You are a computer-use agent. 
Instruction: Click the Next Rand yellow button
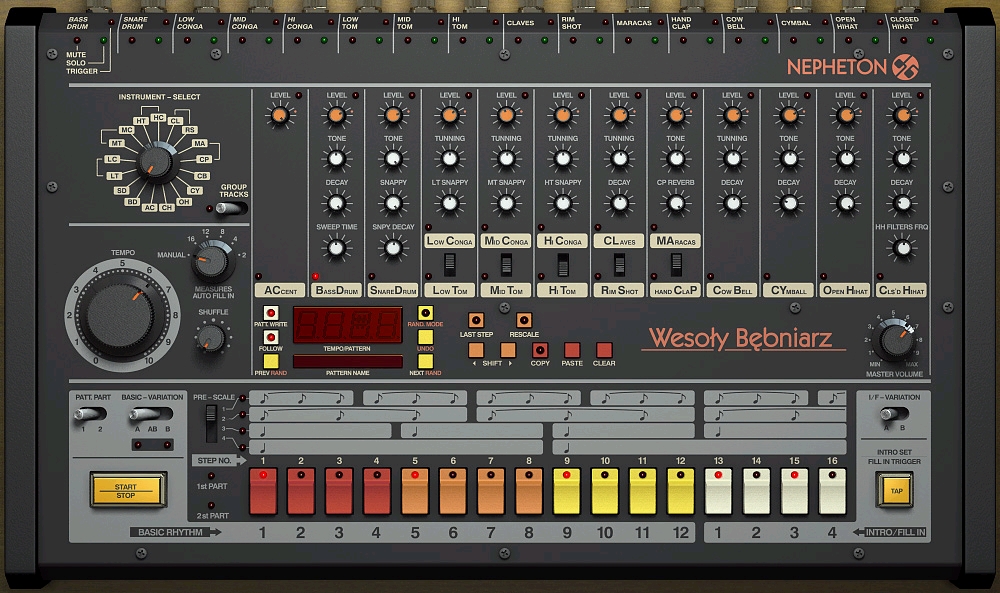[425, 362]
